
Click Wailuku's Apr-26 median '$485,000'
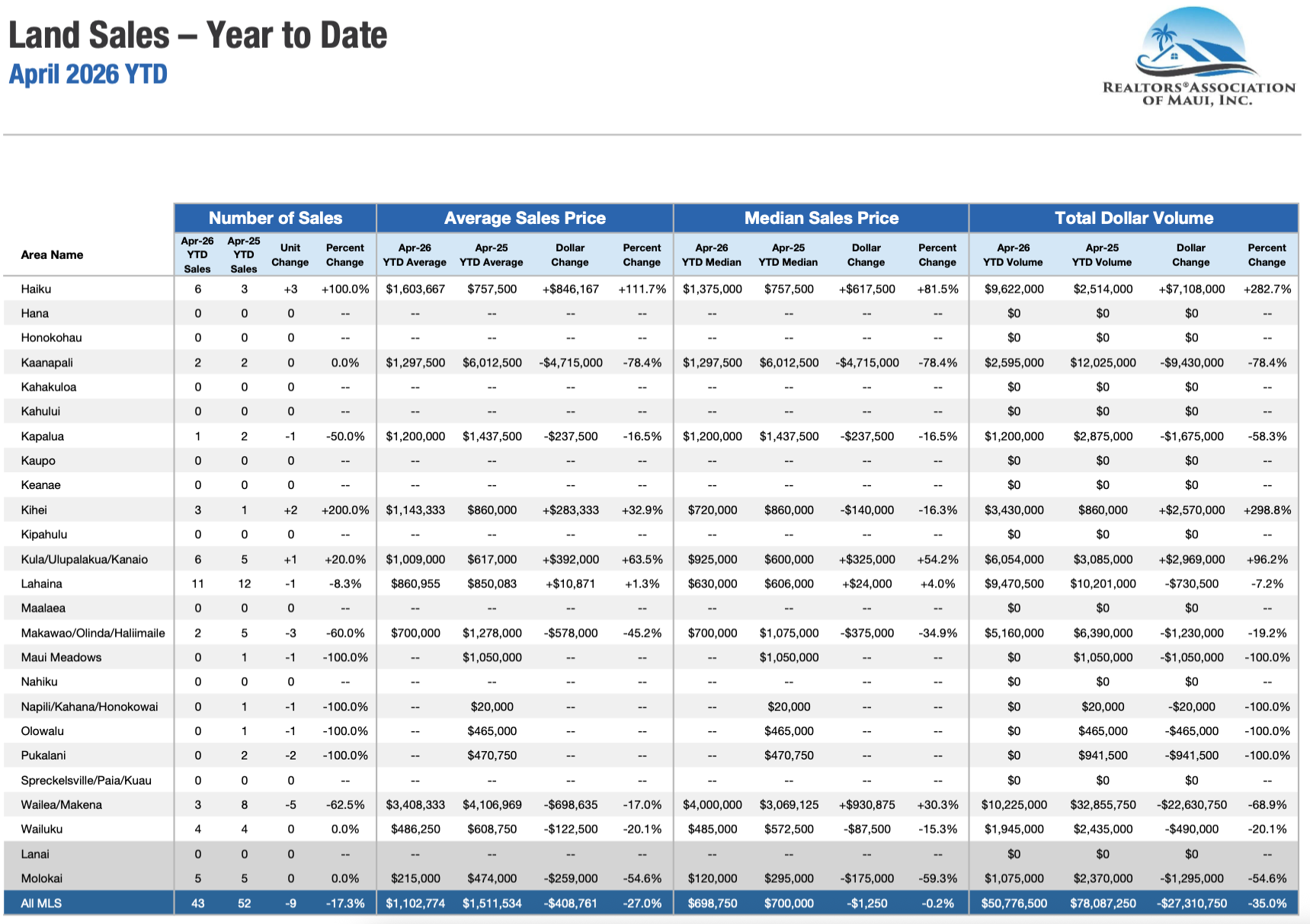[711, 829]
